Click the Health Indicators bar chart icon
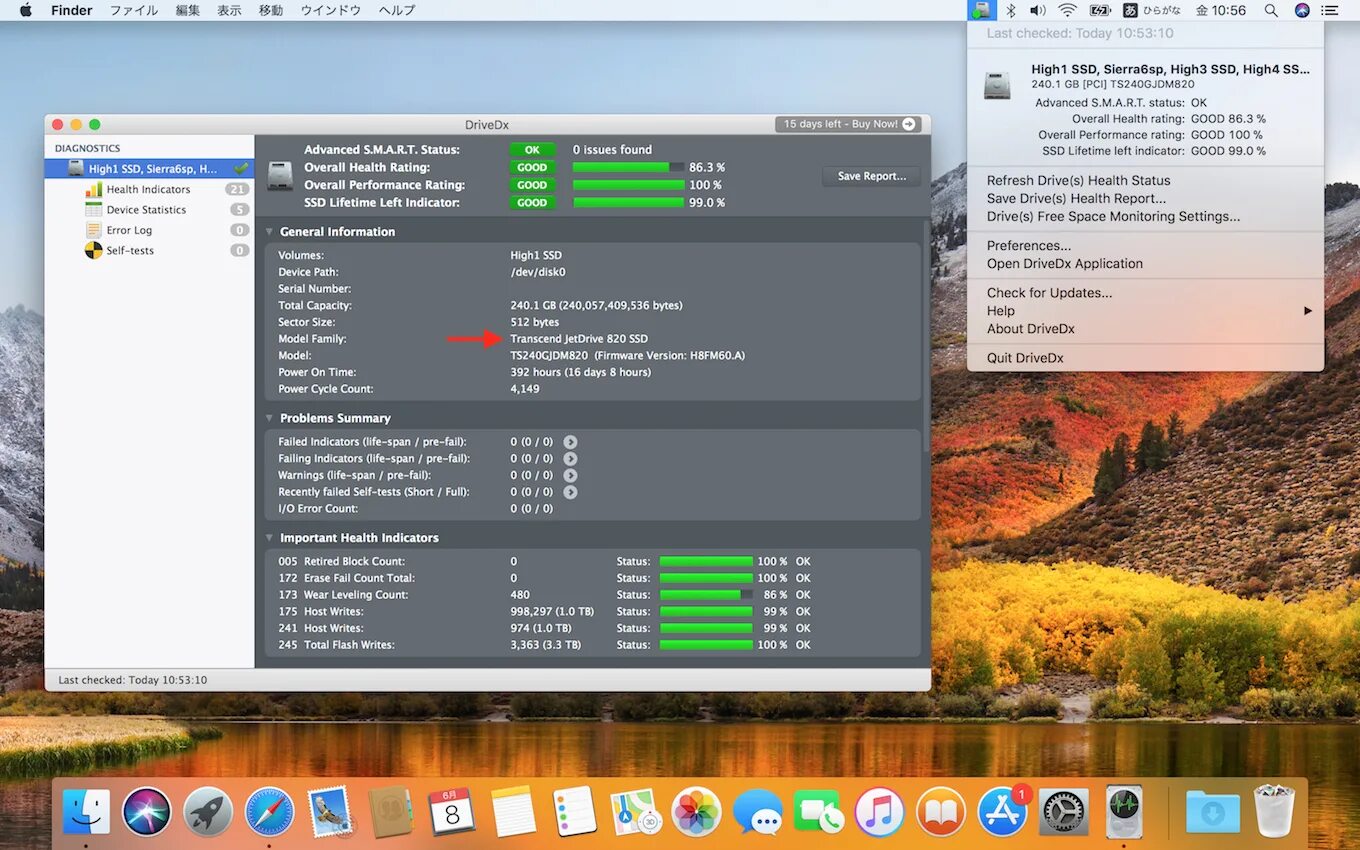 pos(93,189)
